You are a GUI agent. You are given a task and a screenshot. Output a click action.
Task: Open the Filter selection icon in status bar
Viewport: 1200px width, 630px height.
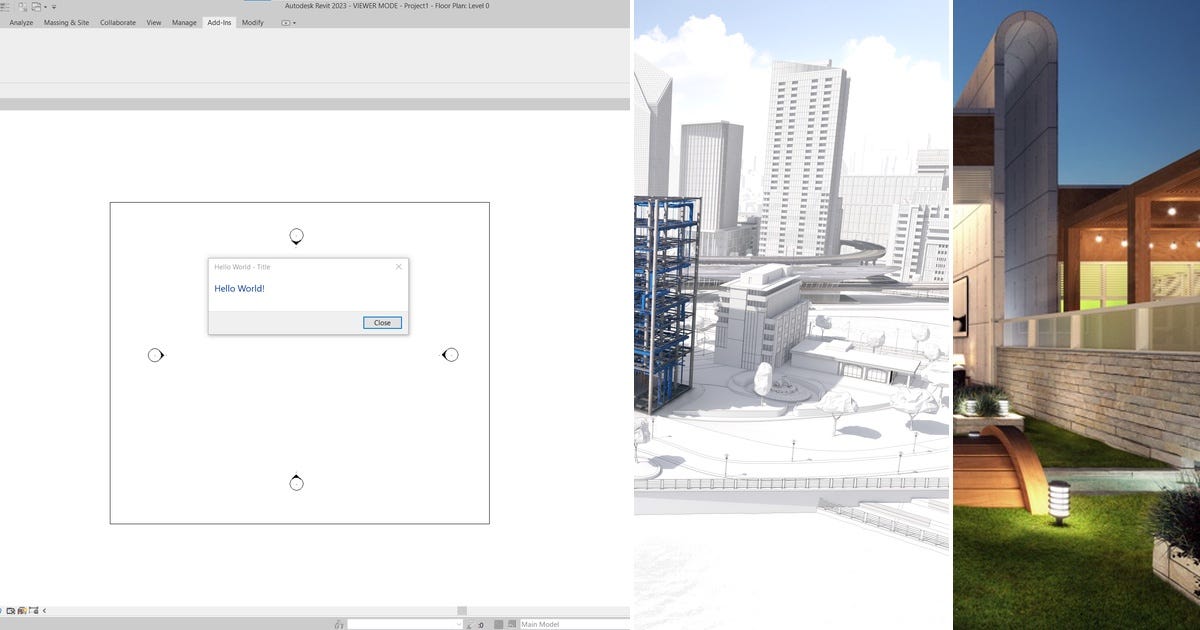498,623
